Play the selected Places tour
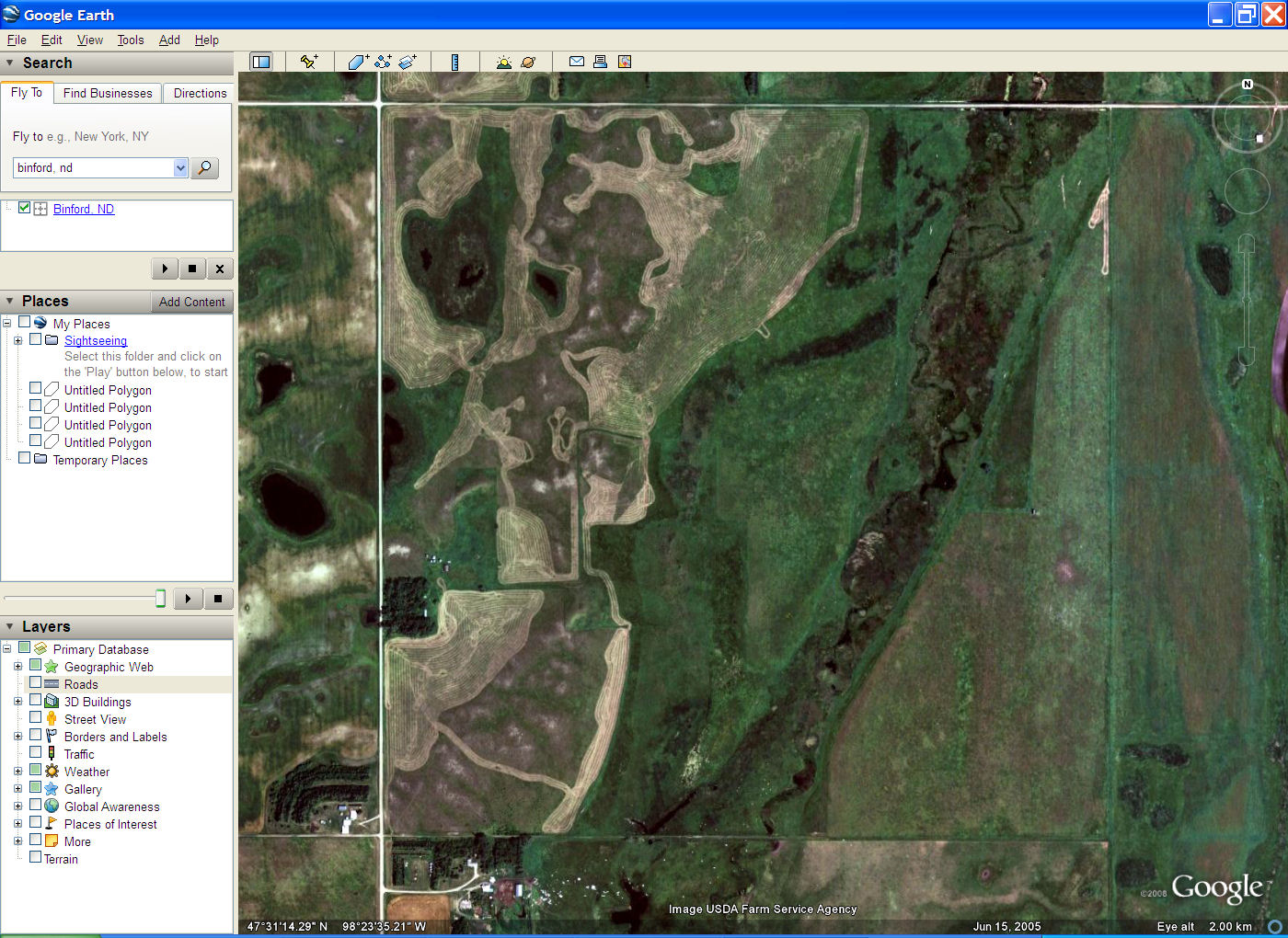 tap(188, 599)
